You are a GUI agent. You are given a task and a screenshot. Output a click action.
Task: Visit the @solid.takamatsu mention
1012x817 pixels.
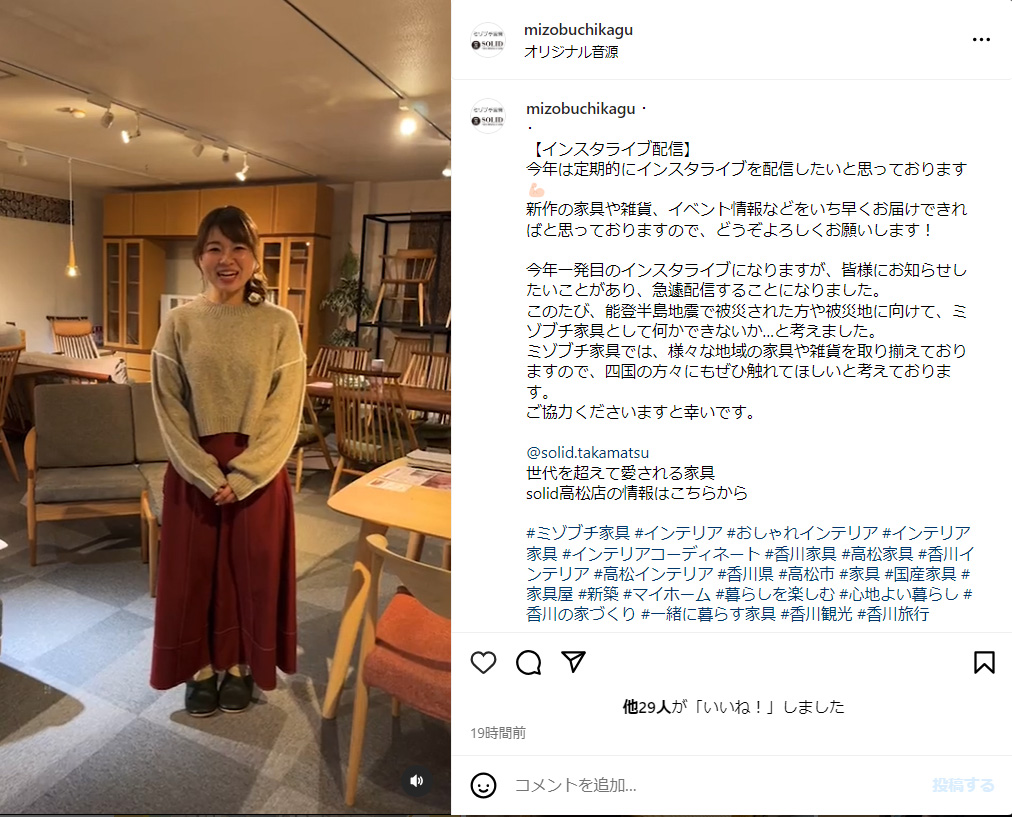point(588,452)
